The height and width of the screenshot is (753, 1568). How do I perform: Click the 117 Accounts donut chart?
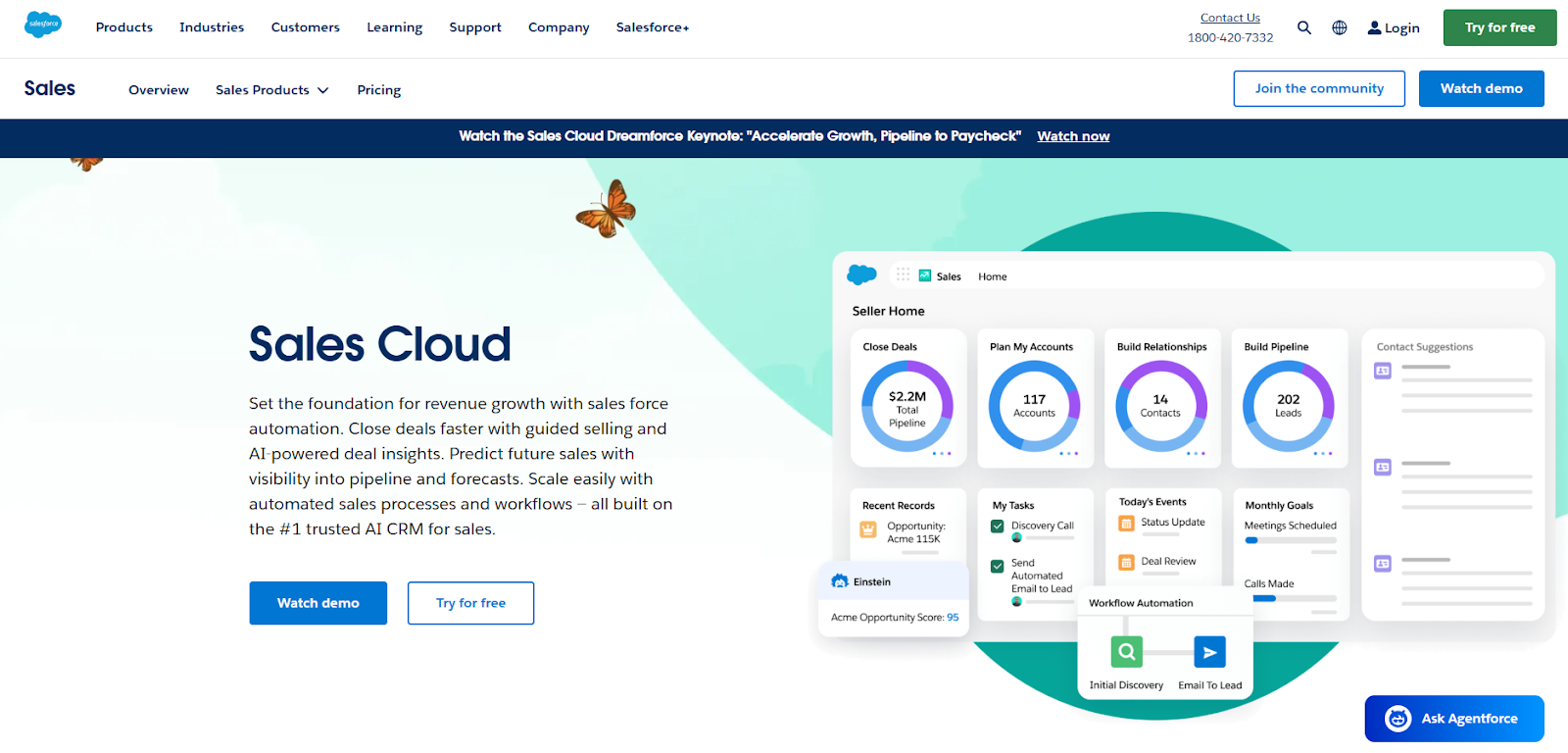(1034, 406)
